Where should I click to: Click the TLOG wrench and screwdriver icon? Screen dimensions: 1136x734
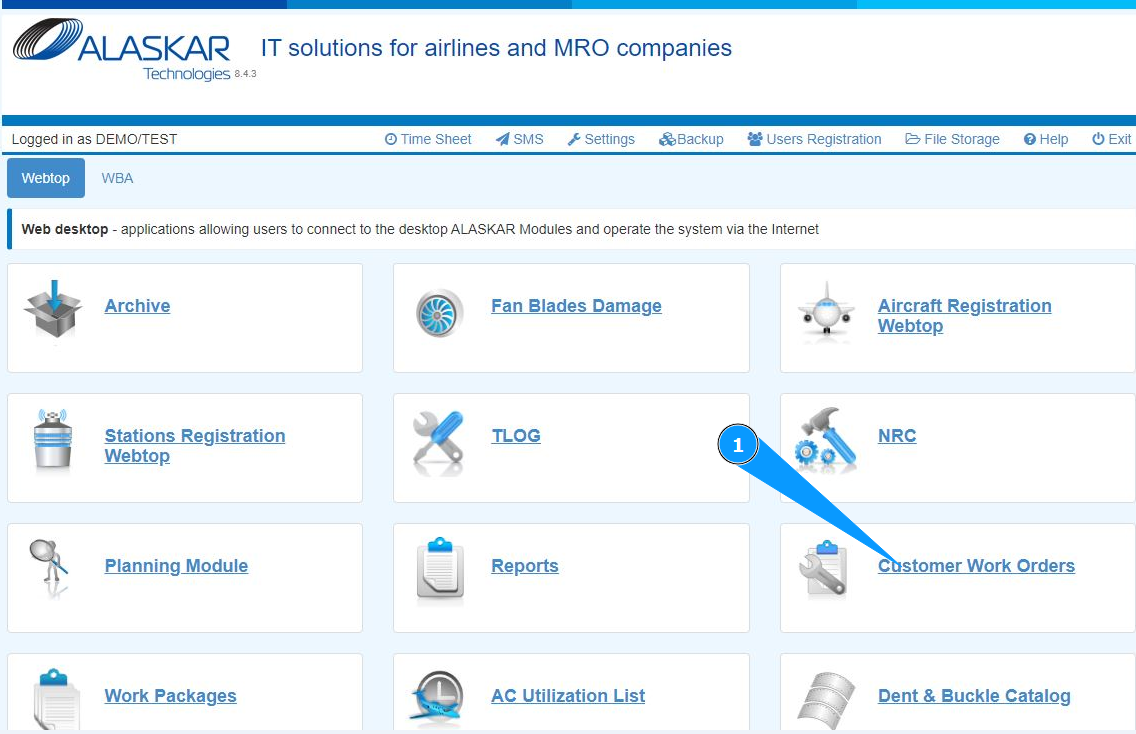[438, 443]
